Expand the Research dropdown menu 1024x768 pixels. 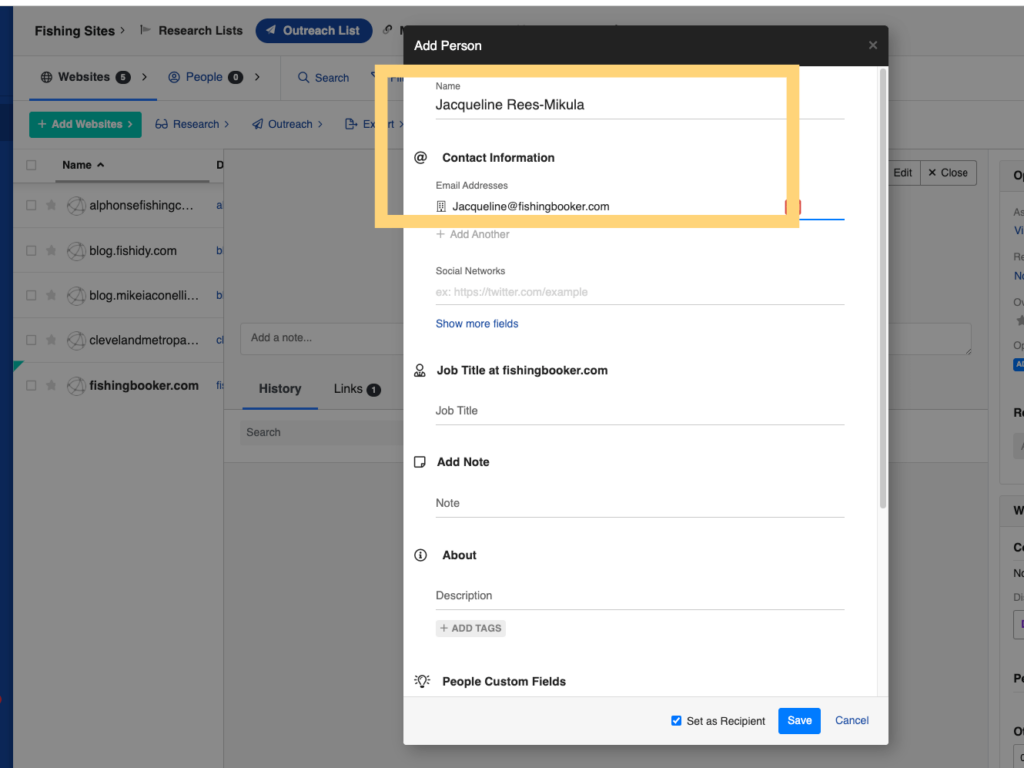[x=193, y=124]
